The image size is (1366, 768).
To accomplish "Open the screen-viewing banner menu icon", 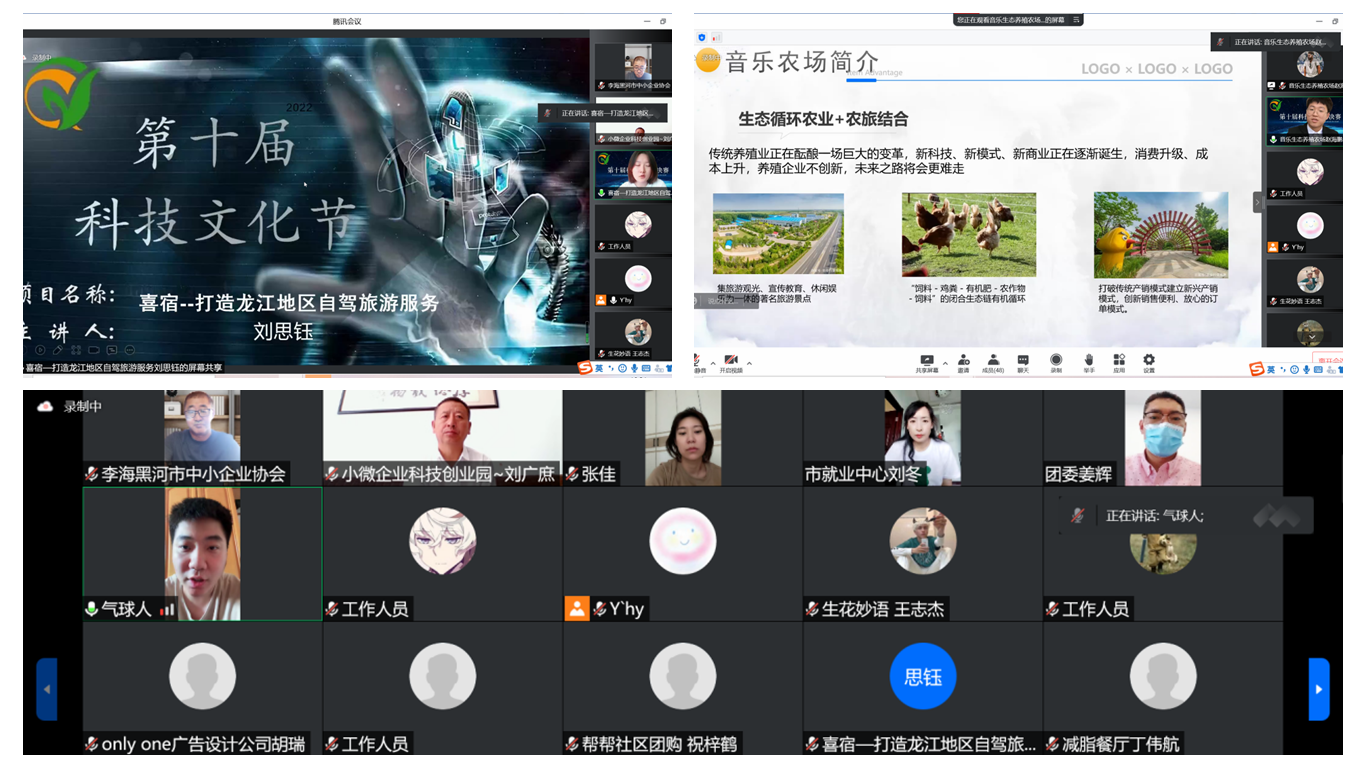I will [1076, 20].
